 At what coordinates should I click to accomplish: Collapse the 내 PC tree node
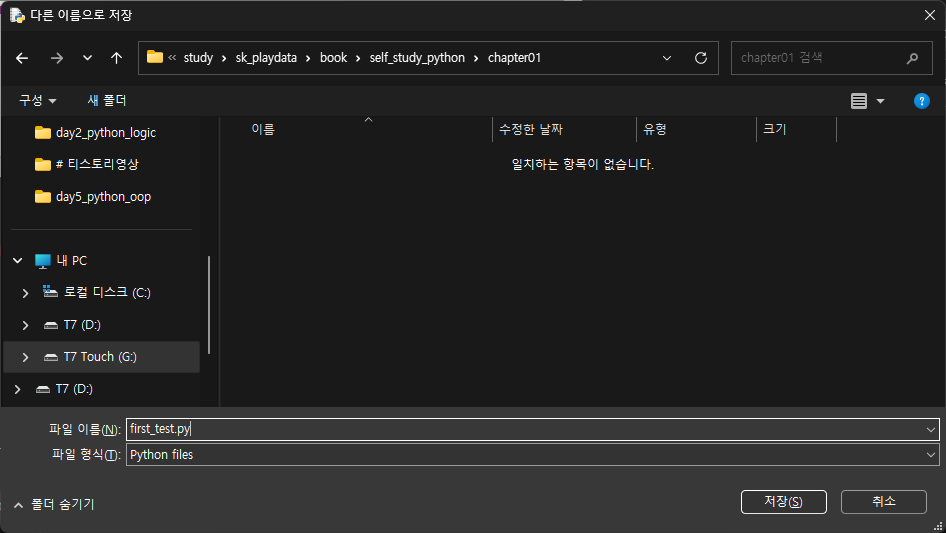(17, 260)
